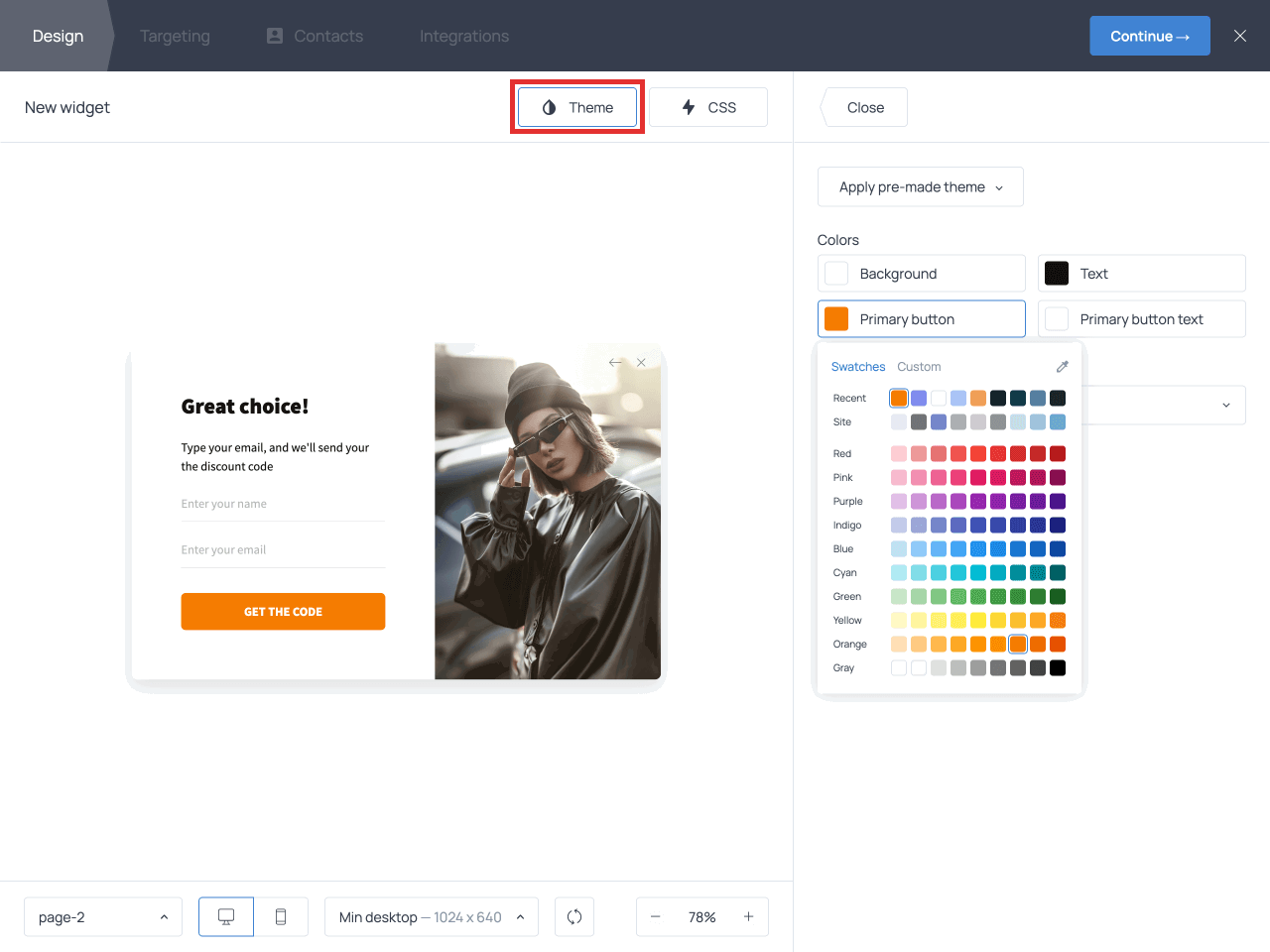Close the editor with top-right X
Image resolution: width=1270 pixels, height=952 pixels.
(1240, 36)
